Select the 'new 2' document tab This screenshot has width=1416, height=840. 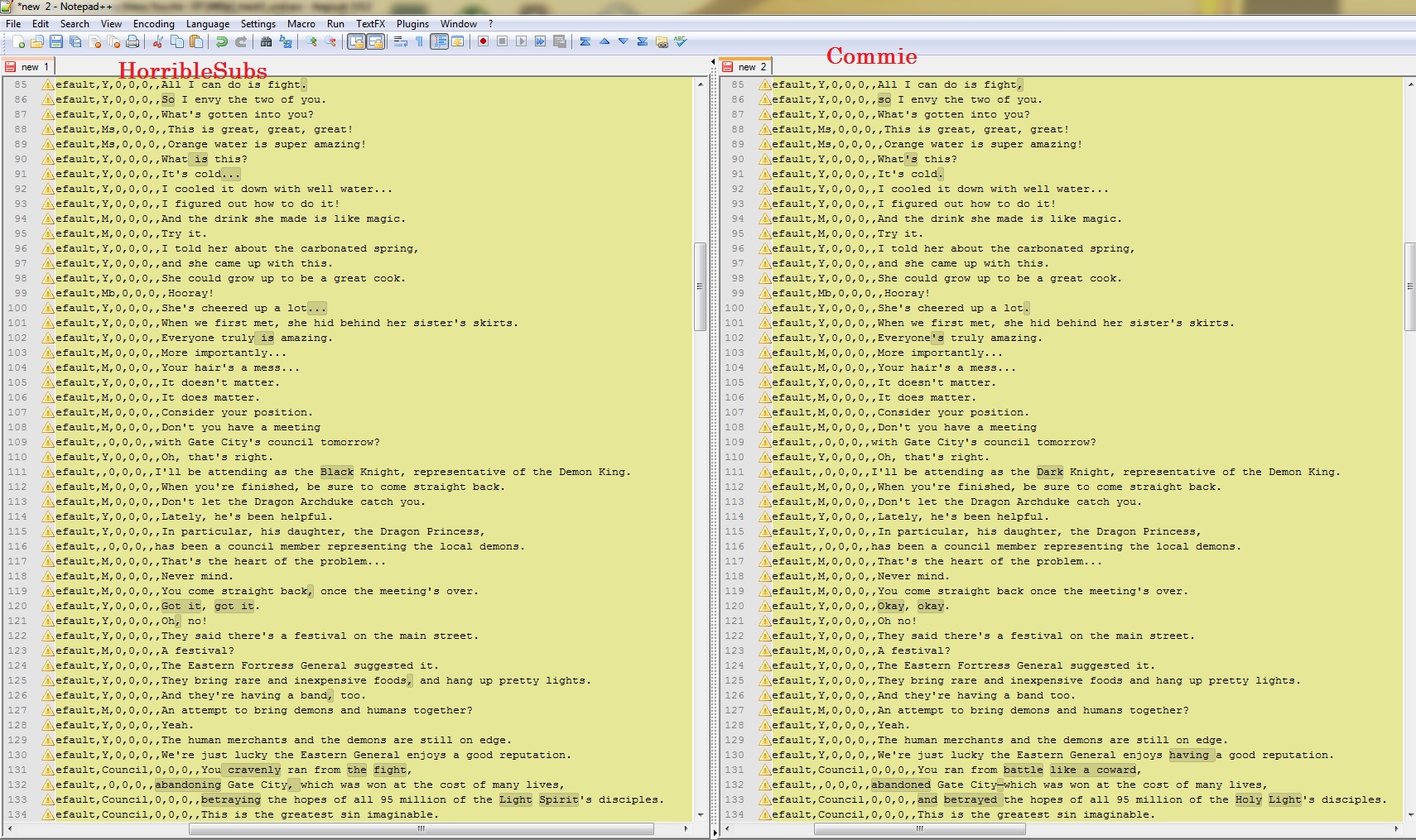pyautogui.click(x=745, y=66)
